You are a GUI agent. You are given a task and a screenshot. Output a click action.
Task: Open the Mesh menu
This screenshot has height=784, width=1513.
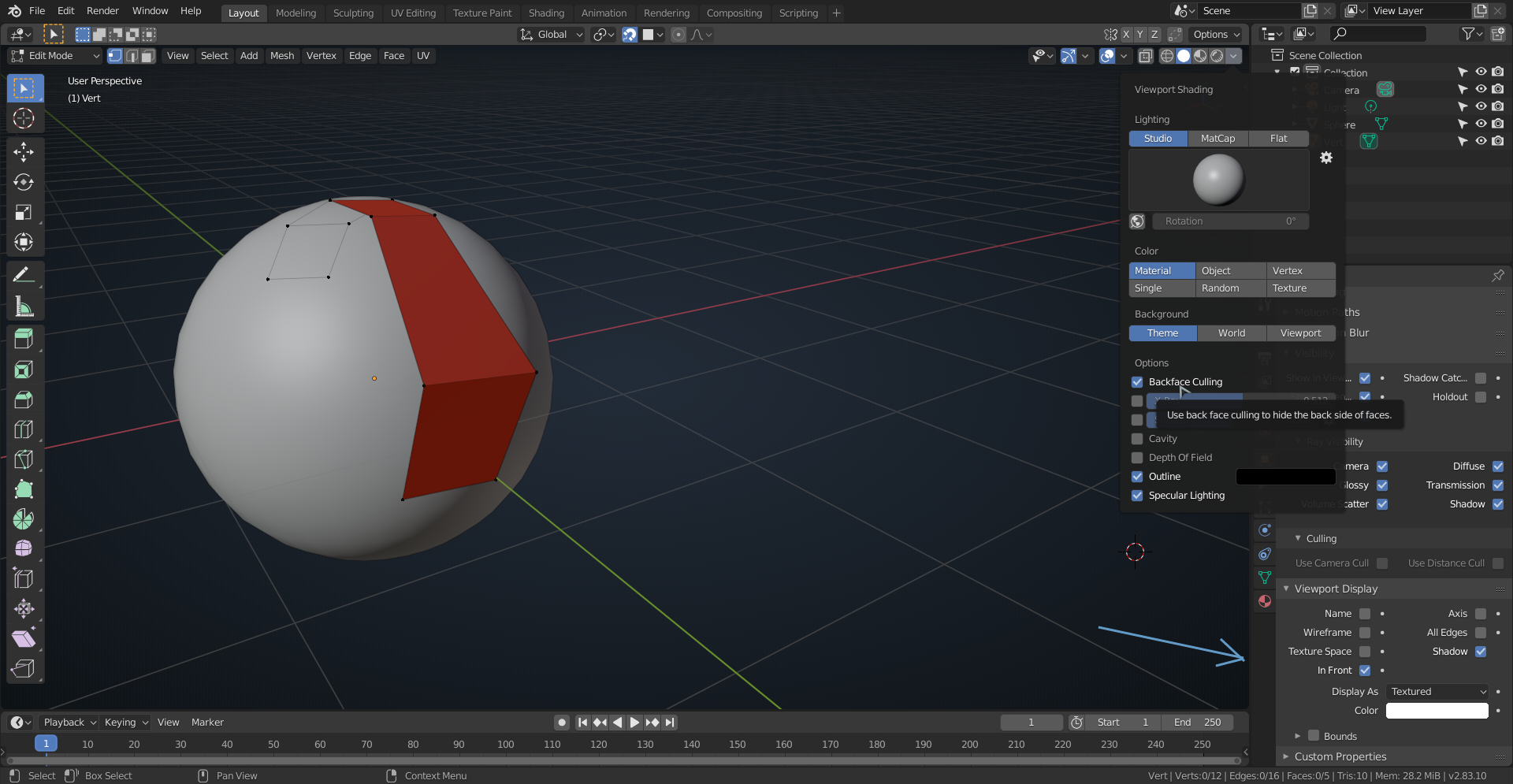pyautogui.click(x=282, y=56)
